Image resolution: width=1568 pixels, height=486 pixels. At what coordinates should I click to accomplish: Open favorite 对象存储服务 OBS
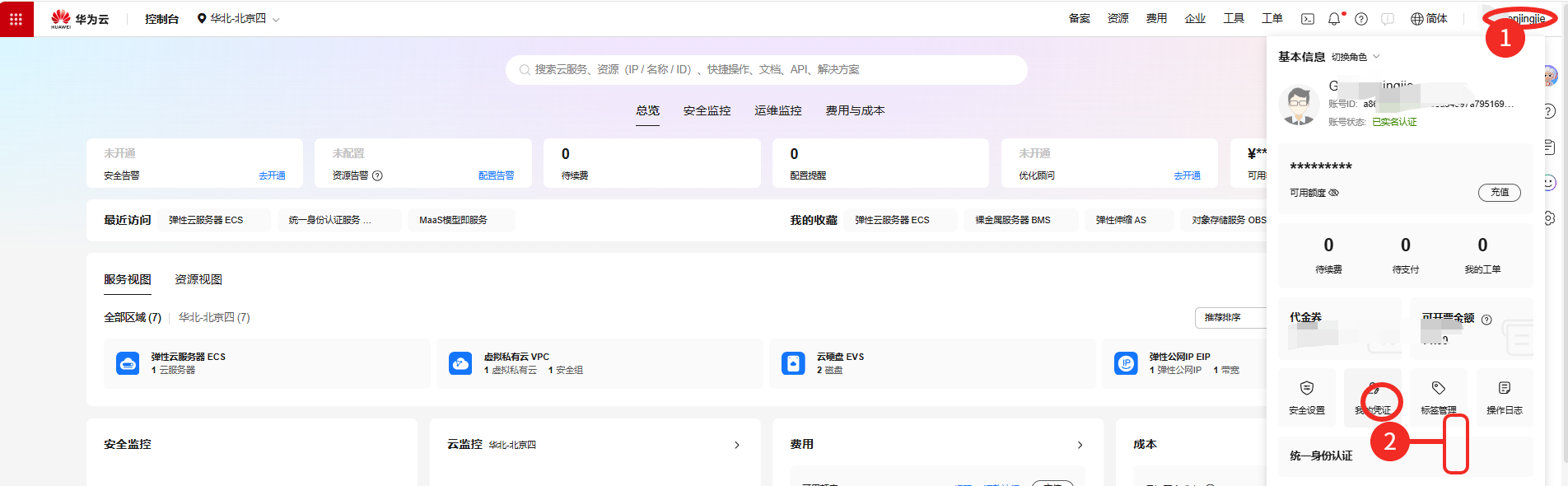click(1224, 220)
